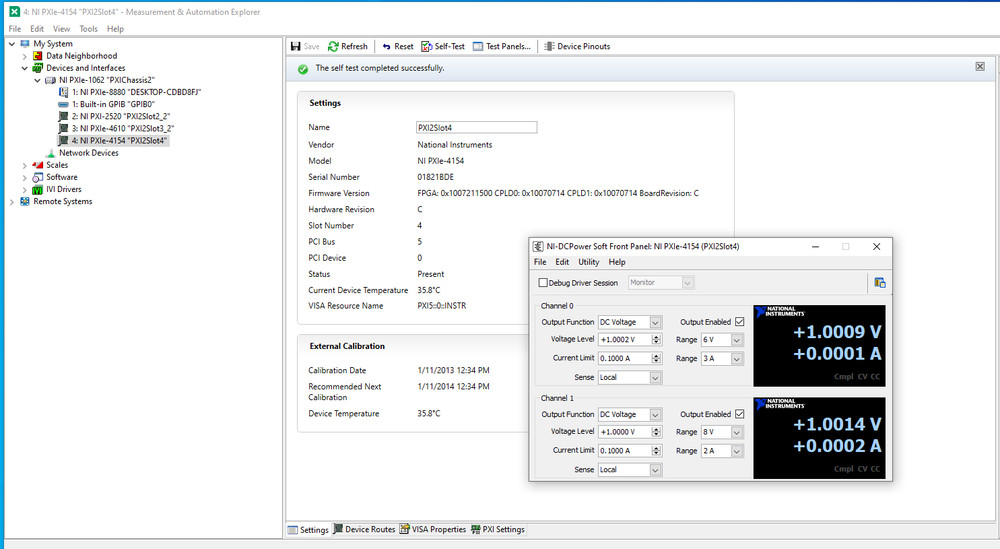Click Channel 1 Voltage Level stepper arrows

point(656,432)
